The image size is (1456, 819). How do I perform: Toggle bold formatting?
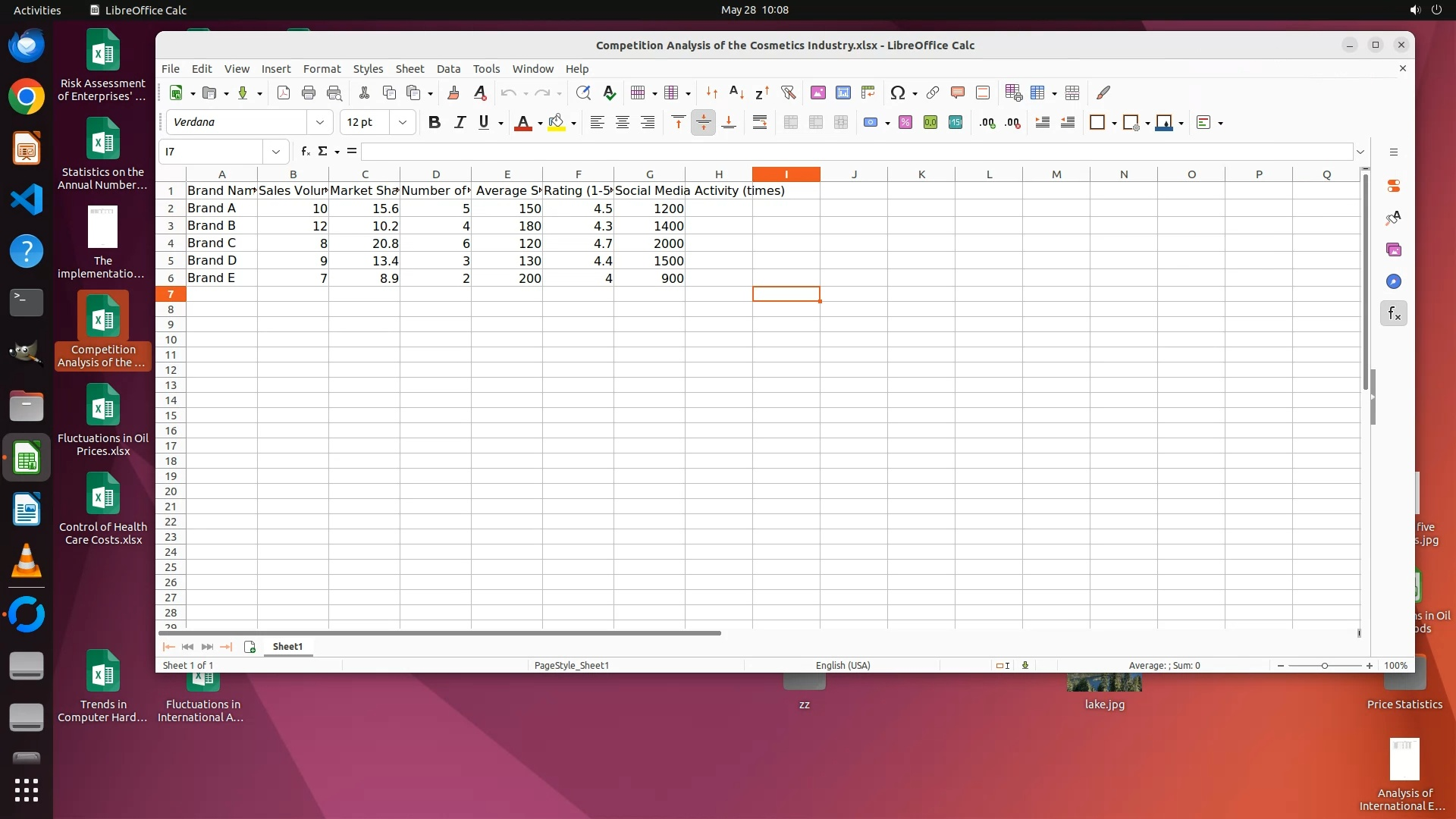click(434, 123)
